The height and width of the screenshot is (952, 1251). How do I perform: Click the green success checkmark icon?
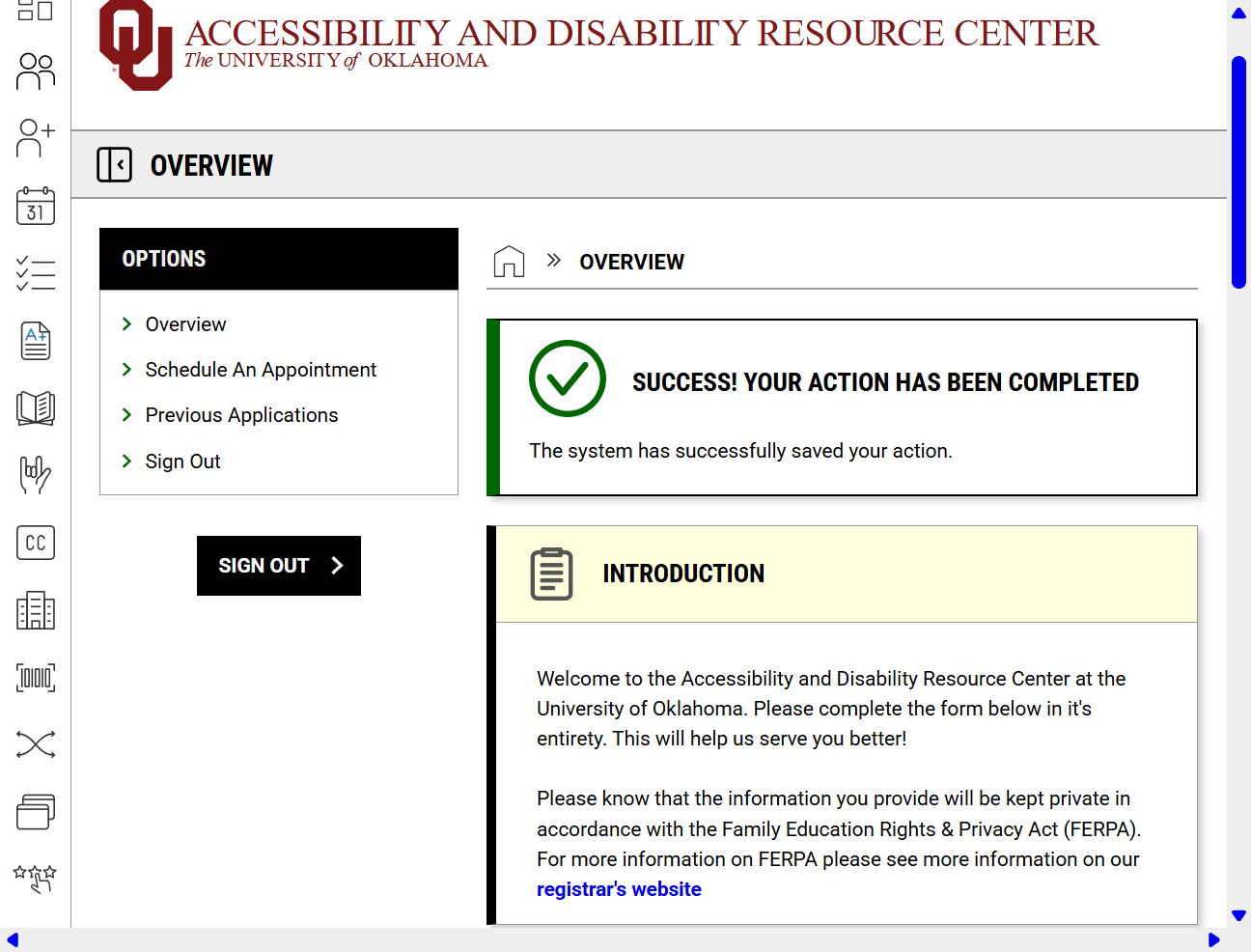568,378
